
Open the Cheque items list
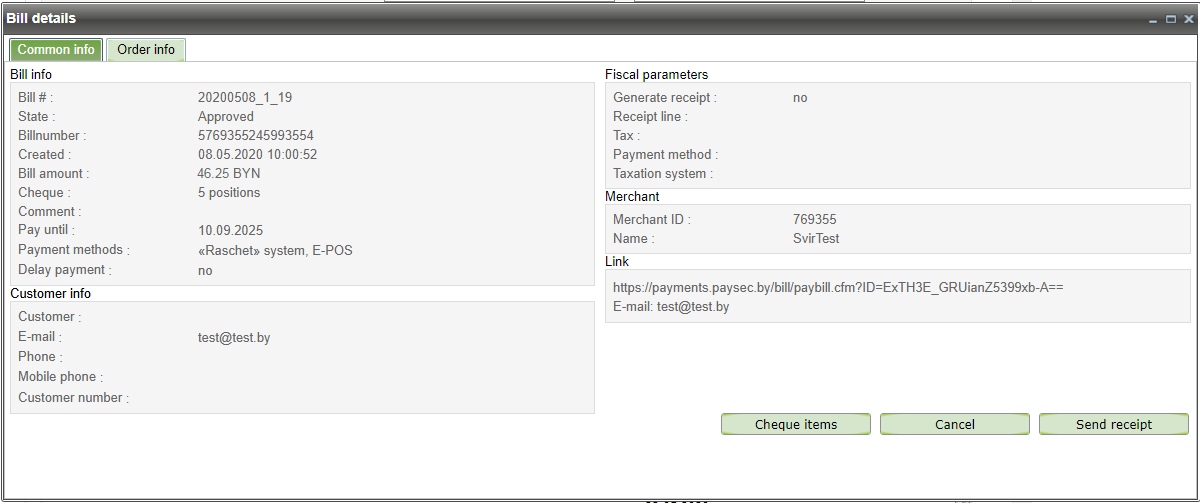pyautogui.click(x=796, y=424)
